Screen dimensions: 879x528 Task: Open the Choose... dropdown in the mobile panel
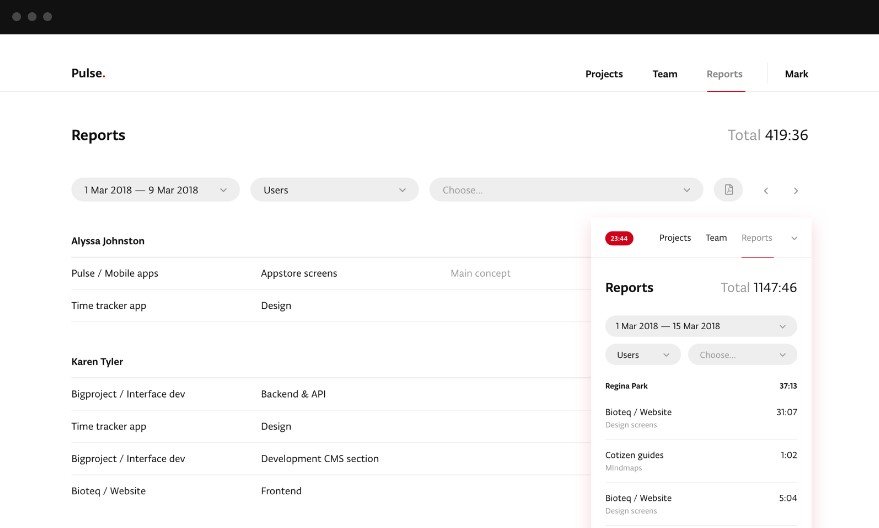pyautogui.click(x=742, y=355)
